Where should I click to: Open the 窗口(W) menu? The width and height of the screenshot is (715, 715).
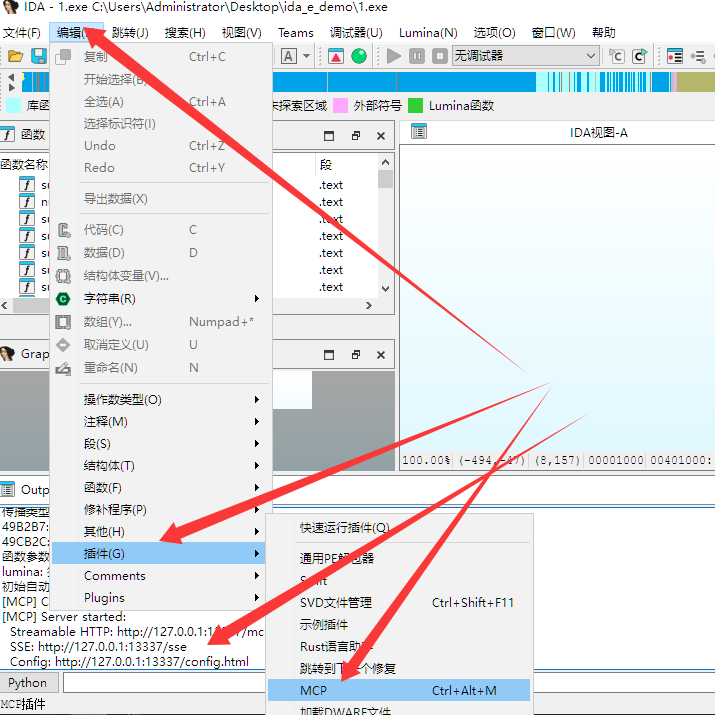point(554,33)
